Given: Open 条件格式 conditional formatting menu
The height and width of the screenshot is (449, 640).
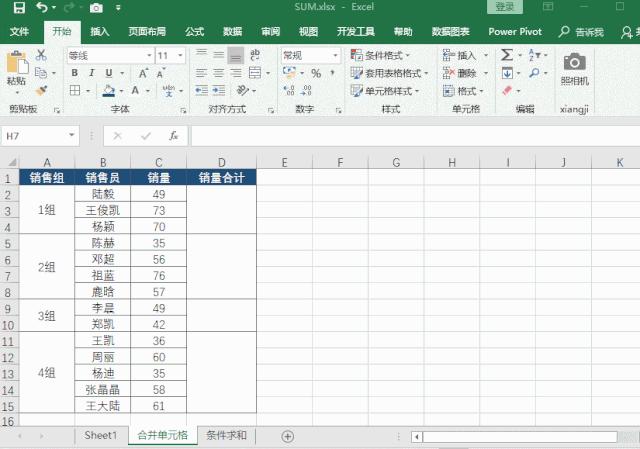Looking at the screenshot, I should pyautogui.click(x=380, y=55).
